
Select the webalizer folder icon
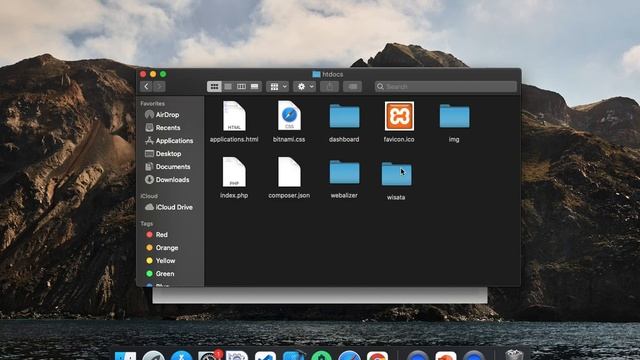tap(344, 172)
